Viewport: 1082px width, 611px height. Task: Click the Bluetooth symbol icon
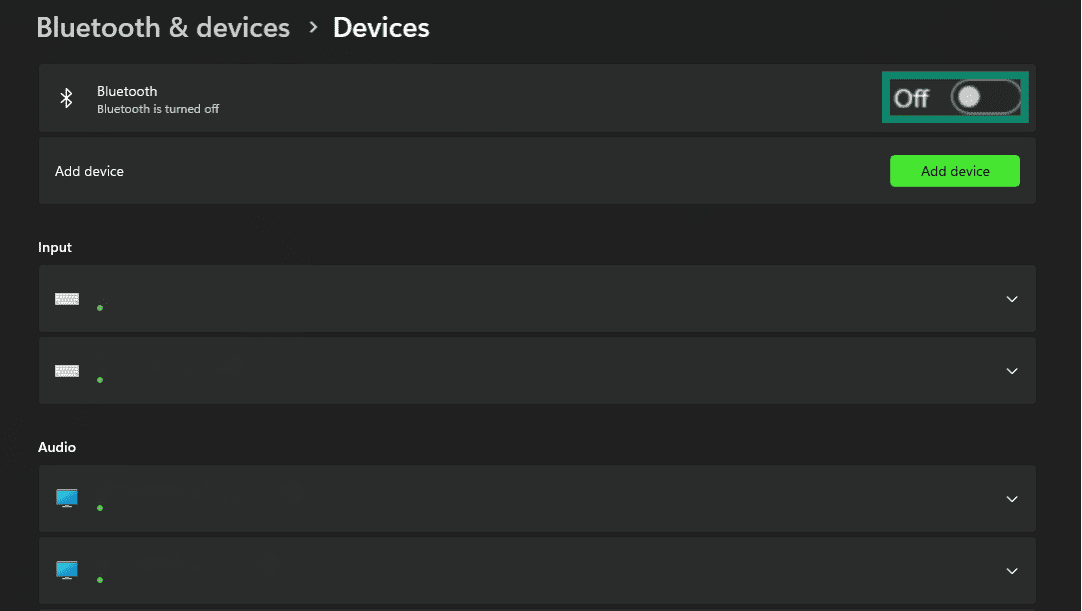(x=66, y=98)
